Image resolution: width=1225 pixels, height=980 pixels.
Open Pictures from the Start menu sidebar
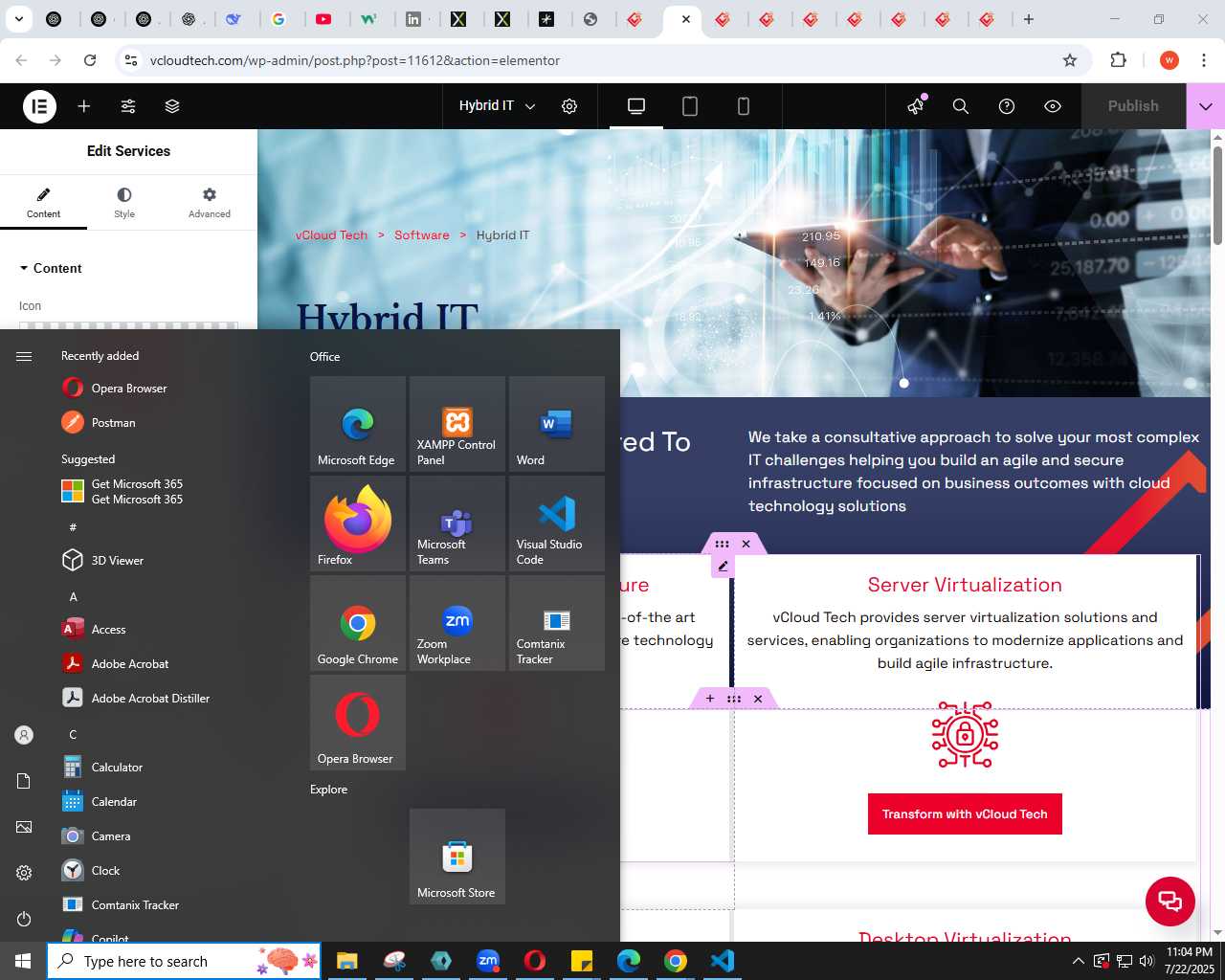(x=24, y=827)
